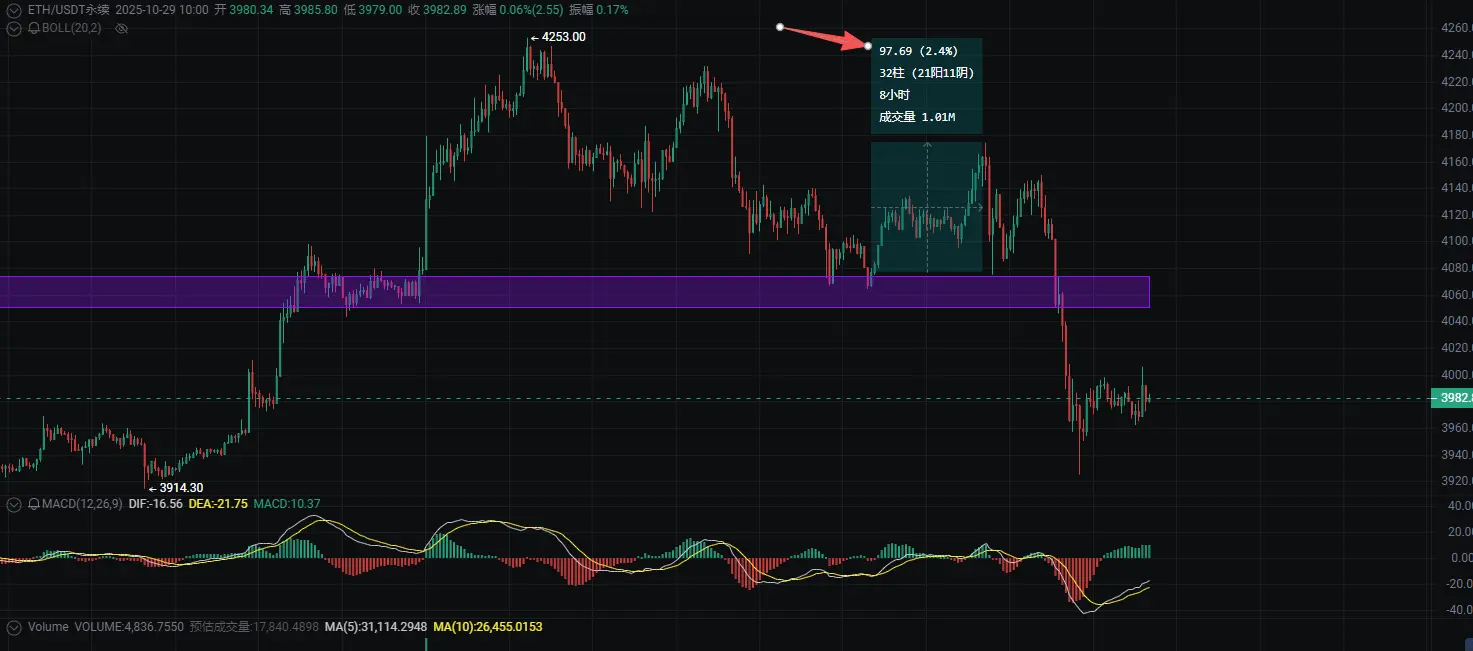The width and height of the screenshot is (1473, 651).
Task: Click the 开 3980.34 open price value
Action: coord(244,9)
